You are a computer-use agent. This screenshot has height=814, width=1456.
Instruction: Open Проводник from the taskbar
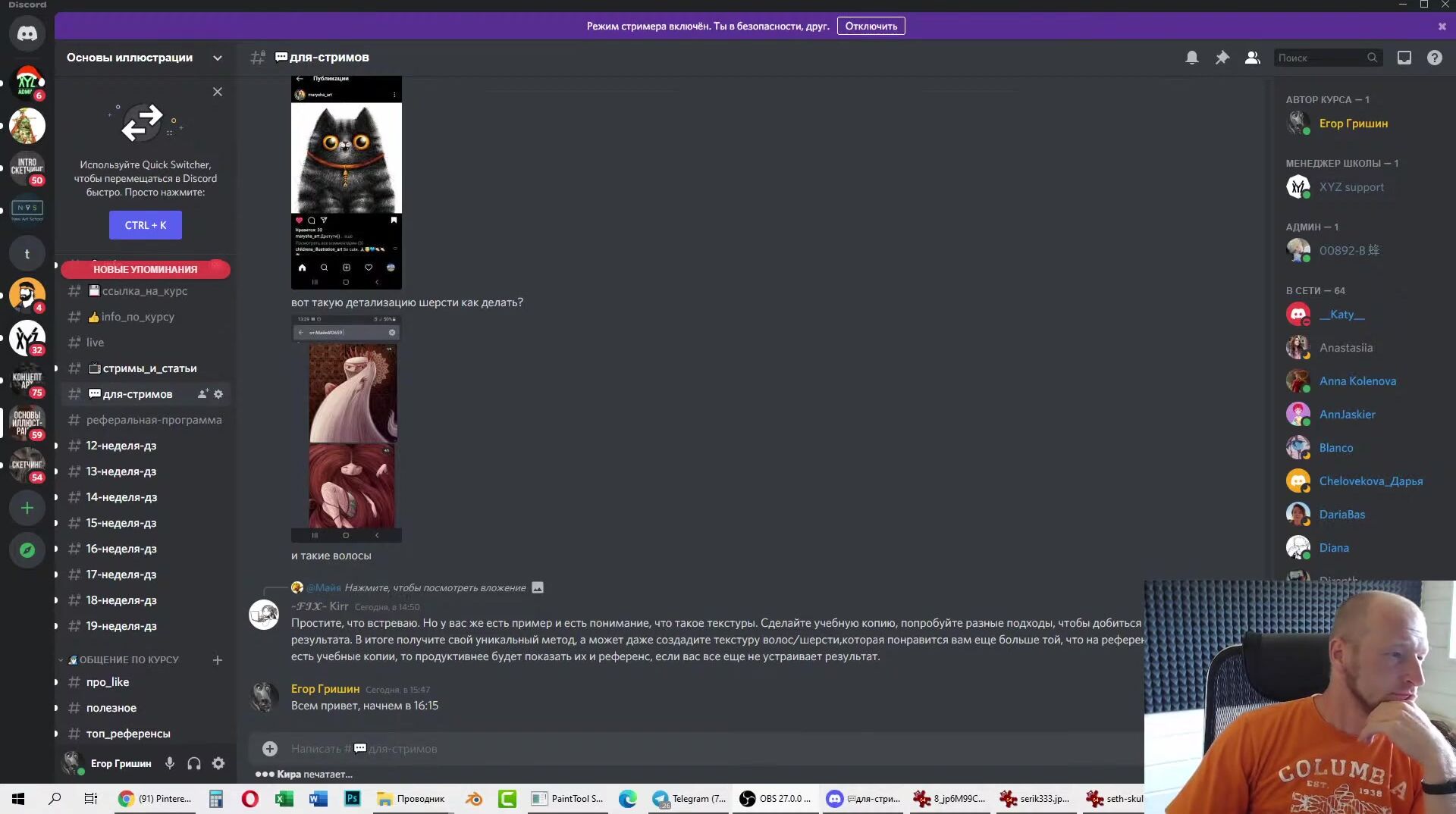point(412,799)
